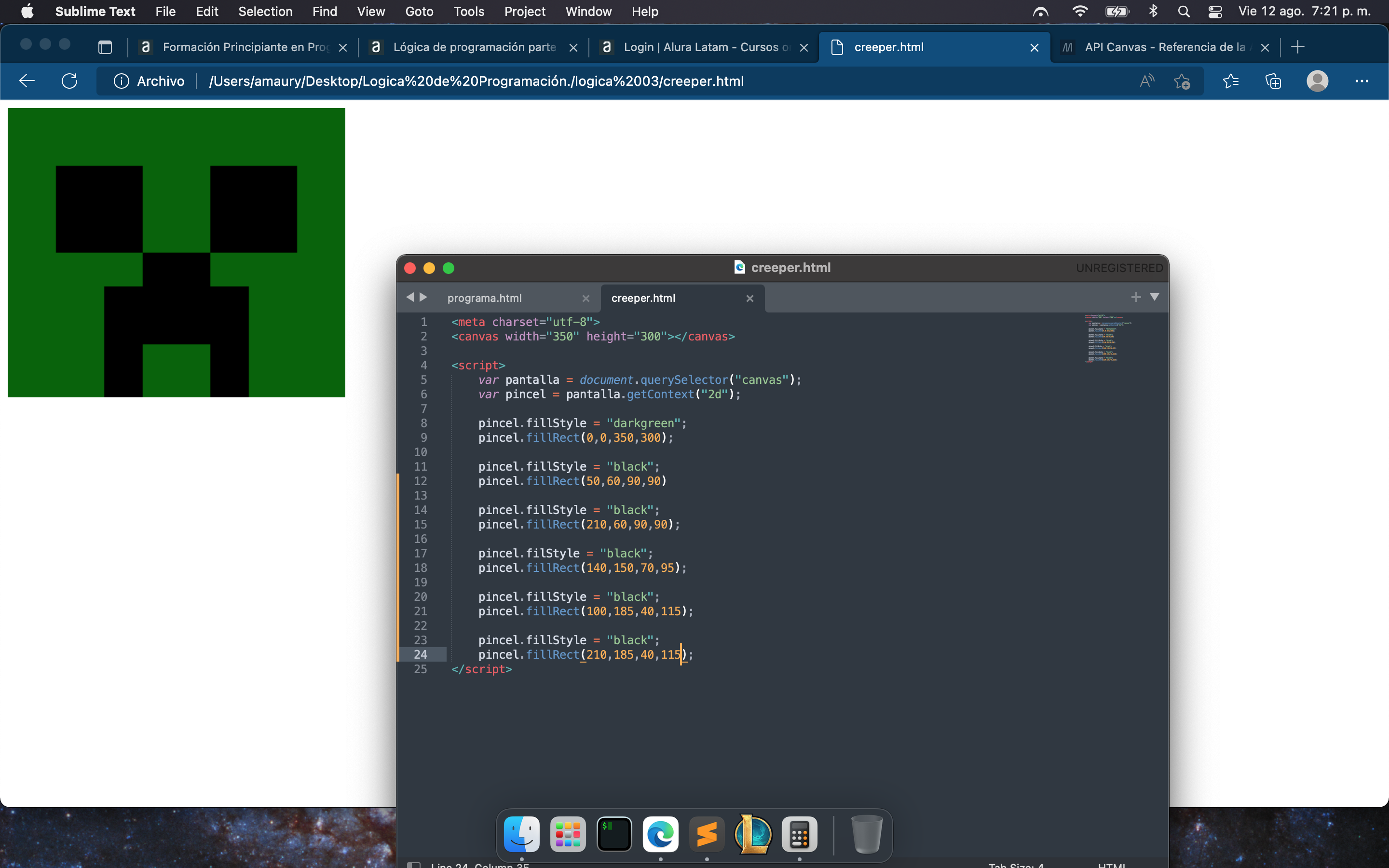Open League of Legends from the Dock
This screenshot has width=1389, height=868.
[753, 834]
